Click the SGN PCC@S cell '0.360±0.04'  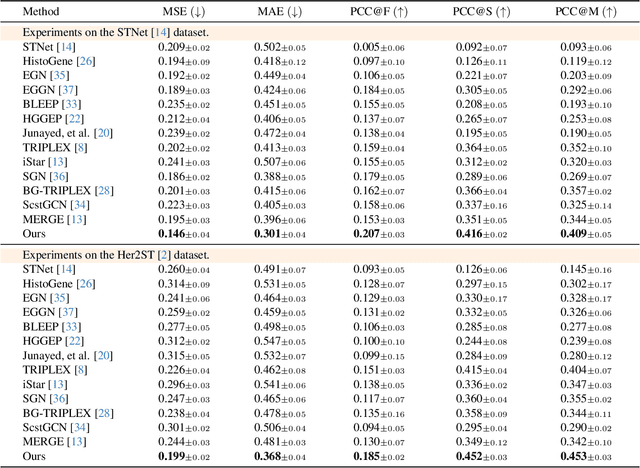point(482,399)
